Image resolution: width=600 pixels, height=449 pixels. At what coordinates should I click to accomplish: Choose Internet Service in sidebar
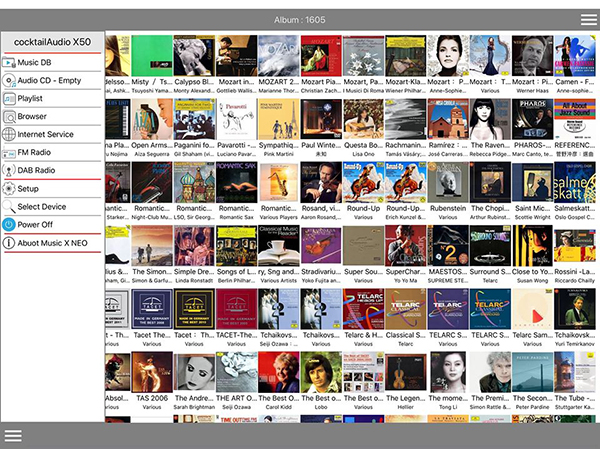[x=52, y=134]
